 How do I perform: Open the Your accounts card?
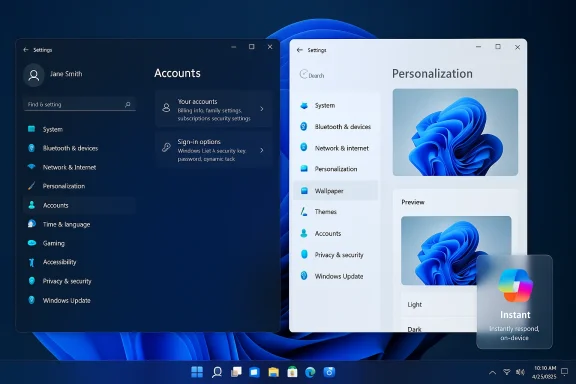214,109
